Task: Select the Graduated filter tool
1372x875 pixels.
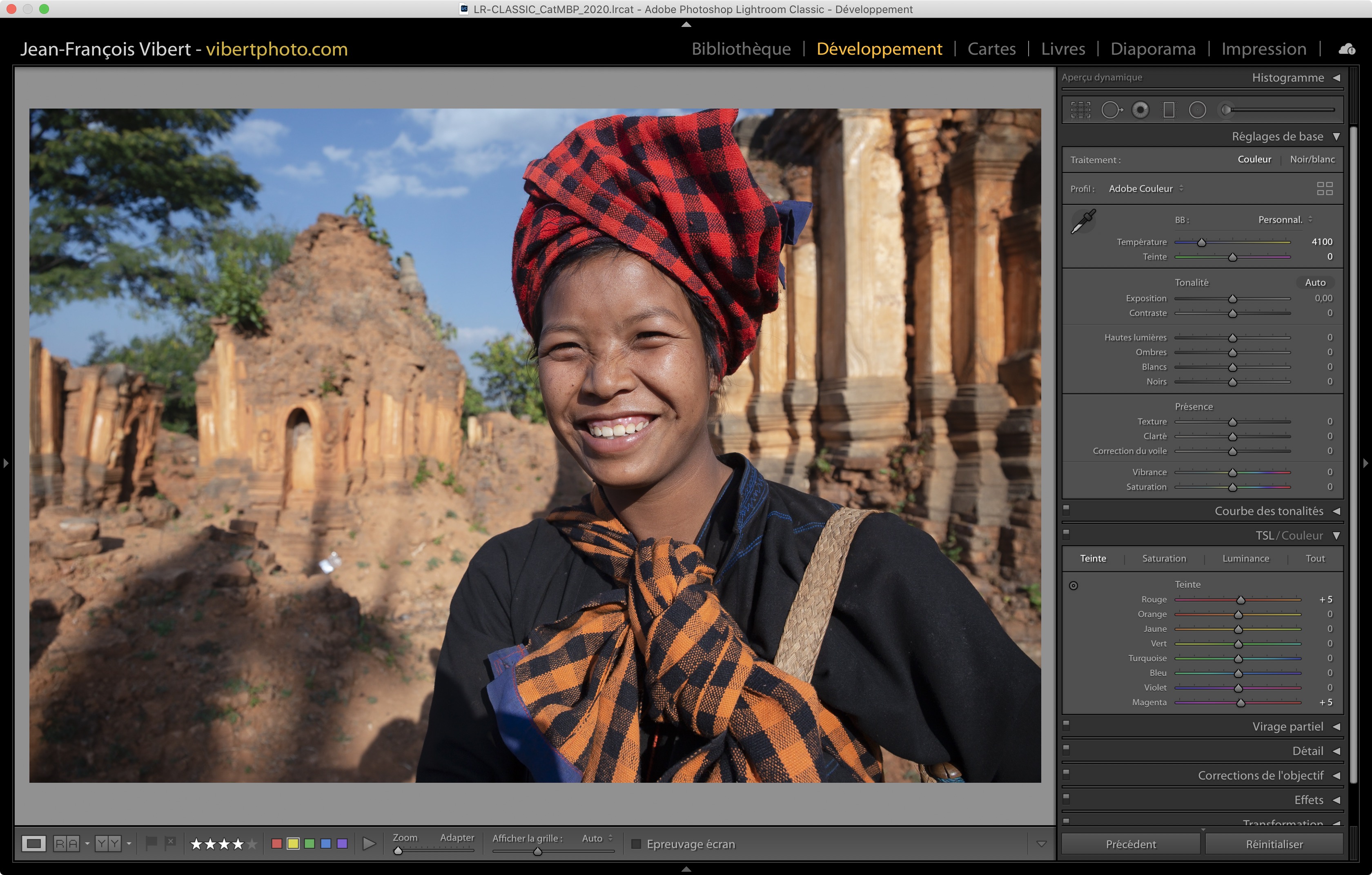Action: (1169, 110)
